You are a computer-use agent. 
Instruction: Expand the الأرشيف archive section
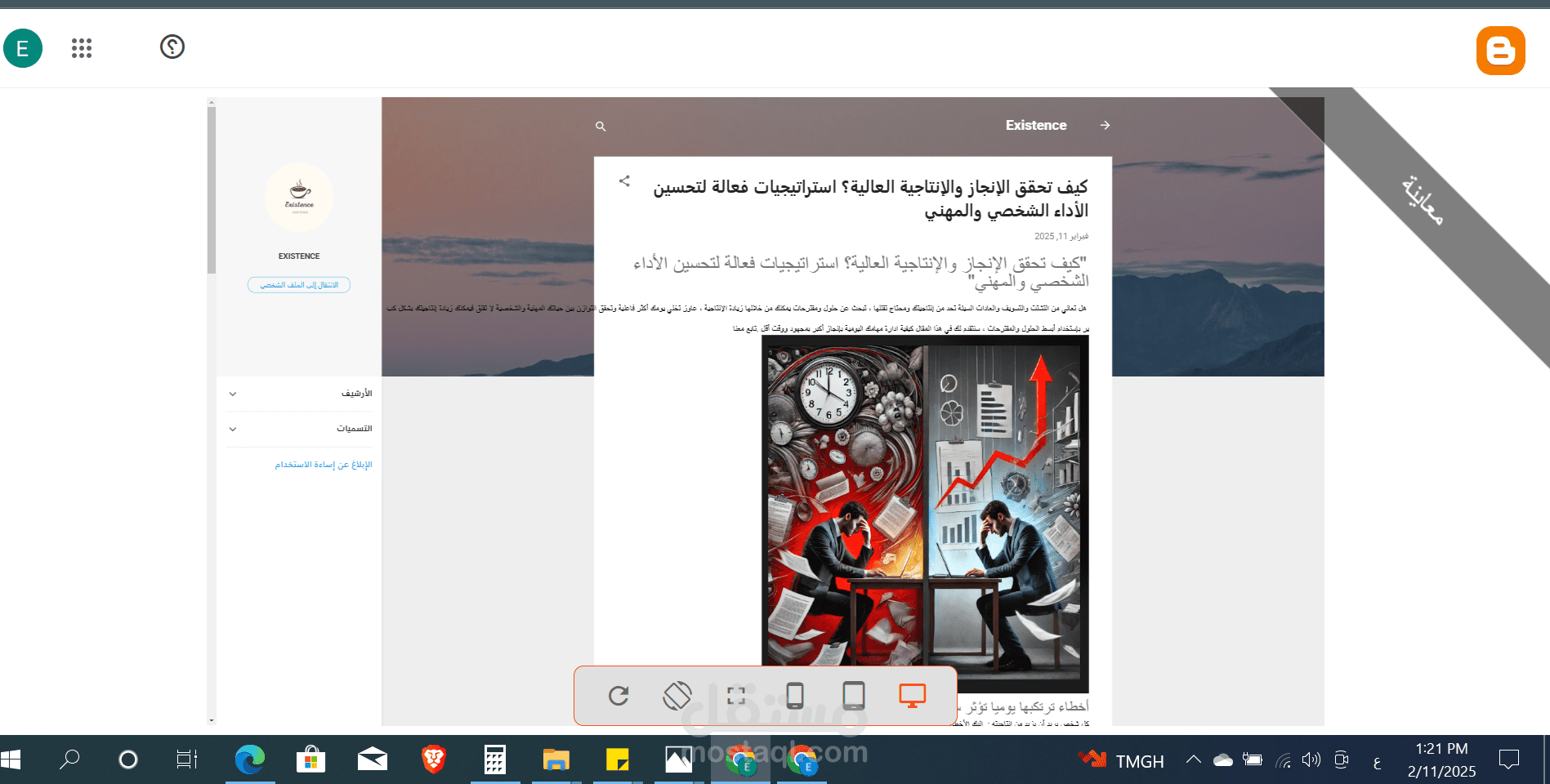click(x=299, y=394)
